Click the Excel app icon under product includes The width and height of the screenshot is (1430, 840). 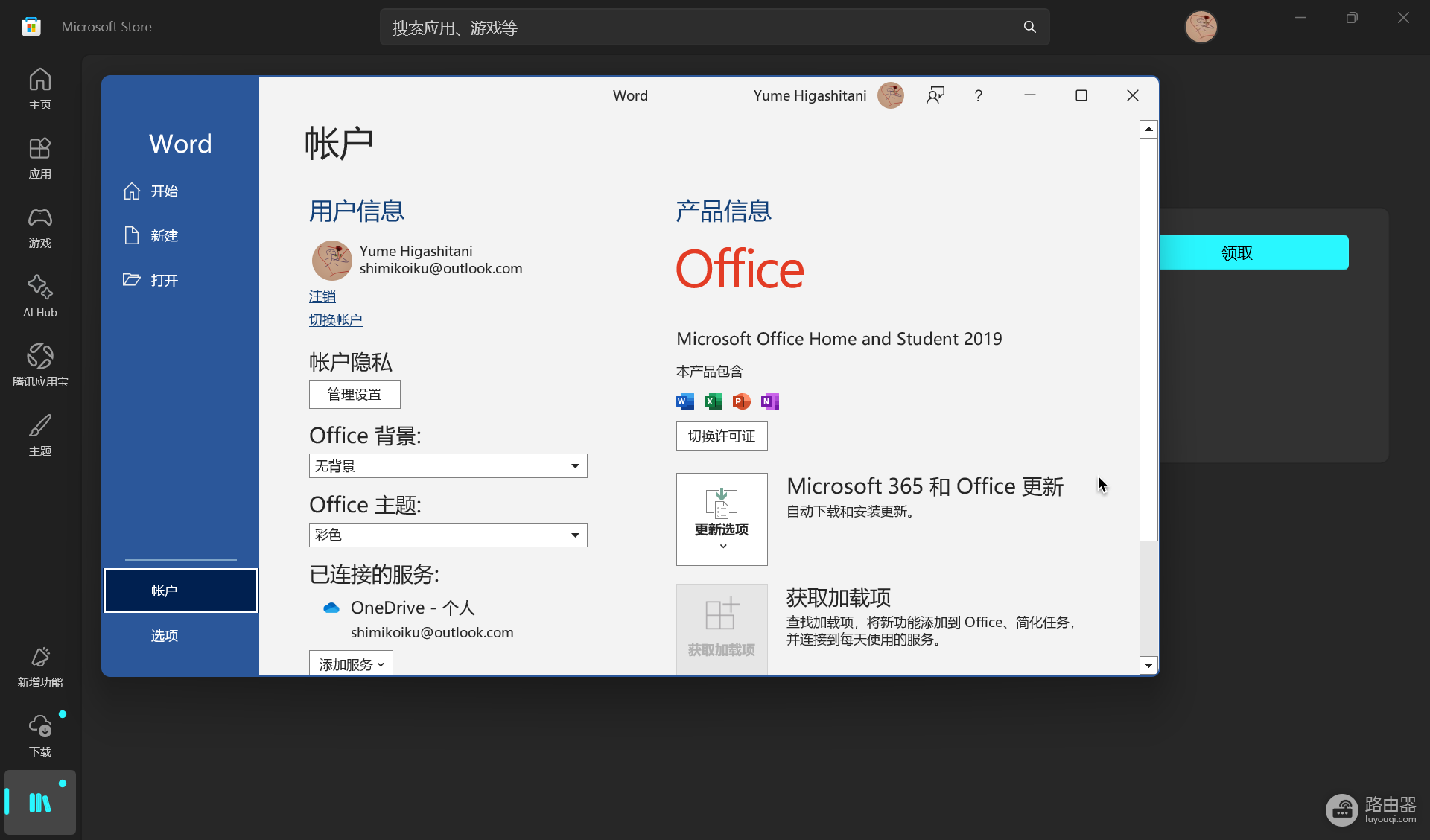(714, 401)
